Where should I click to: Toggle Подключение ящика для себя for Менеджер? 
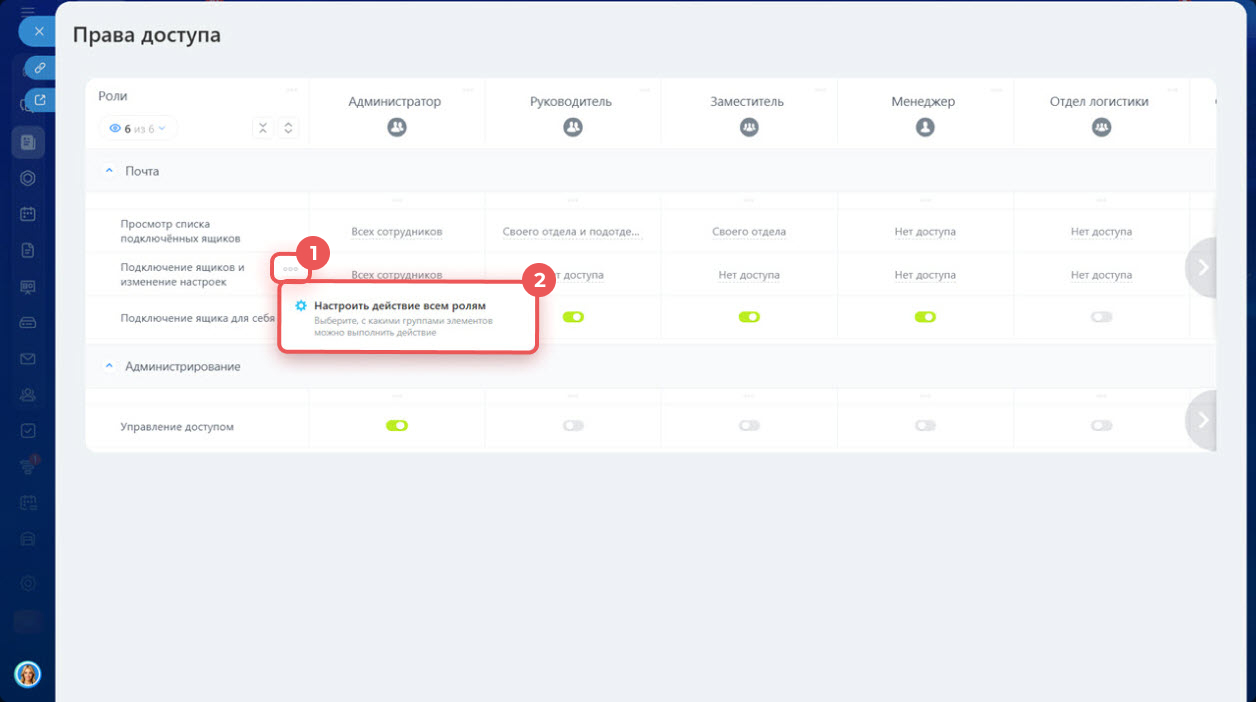click(x=925, y=317)
